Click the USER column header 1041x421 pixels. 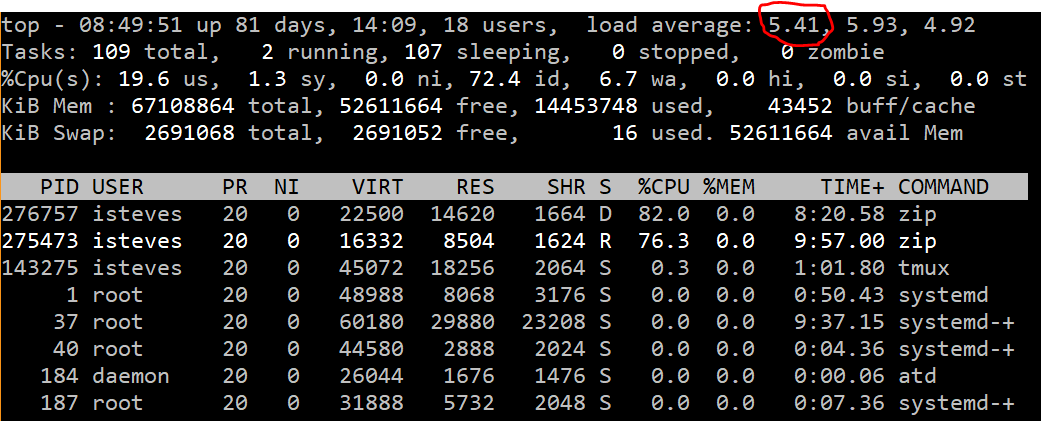click(x=118, y=187)
